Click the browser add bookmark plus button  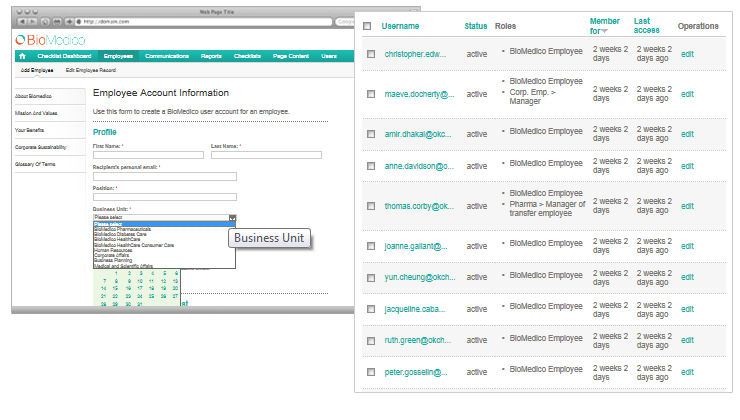(x=69, y=22)
